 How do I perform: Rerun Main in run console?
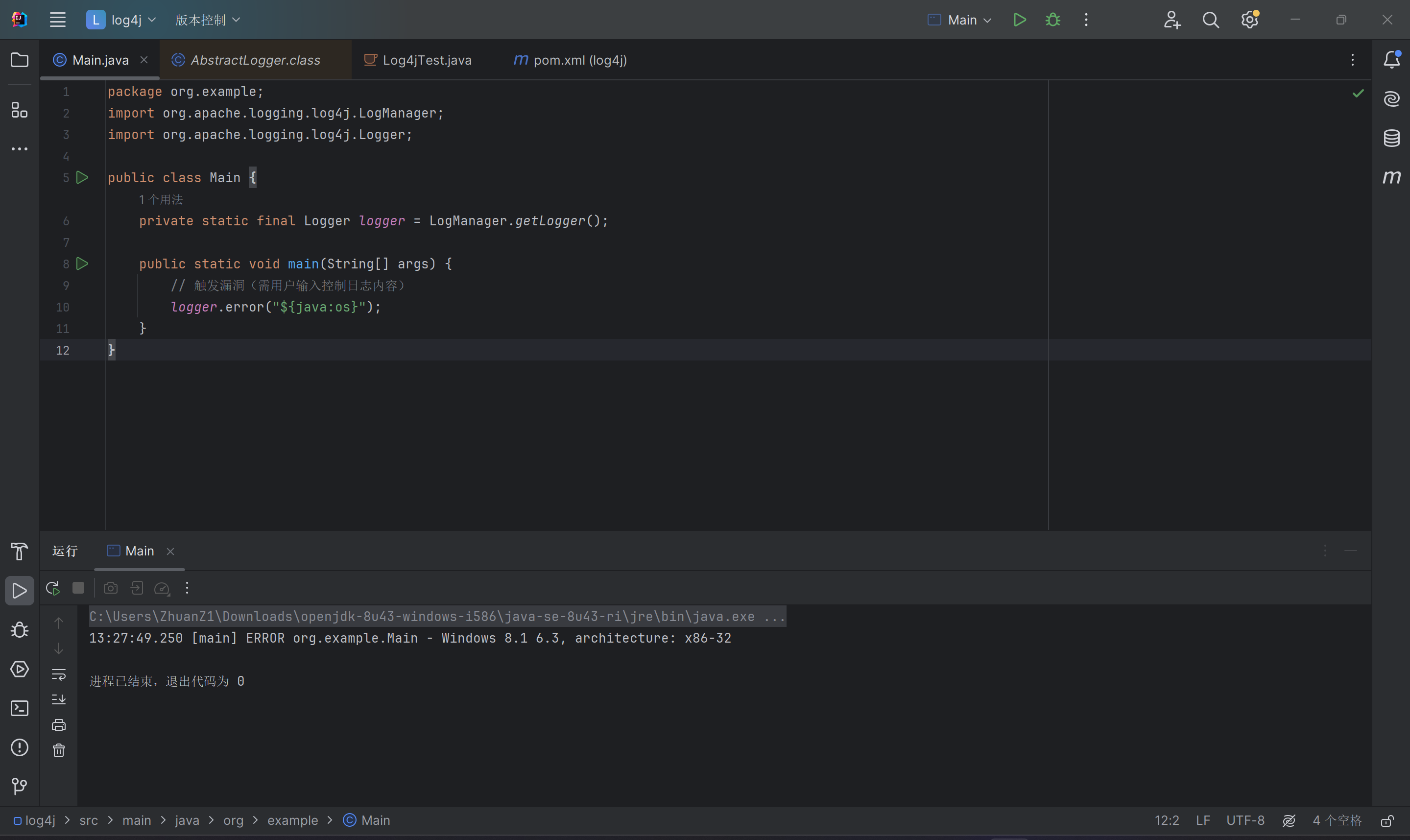tap(52, 588)
